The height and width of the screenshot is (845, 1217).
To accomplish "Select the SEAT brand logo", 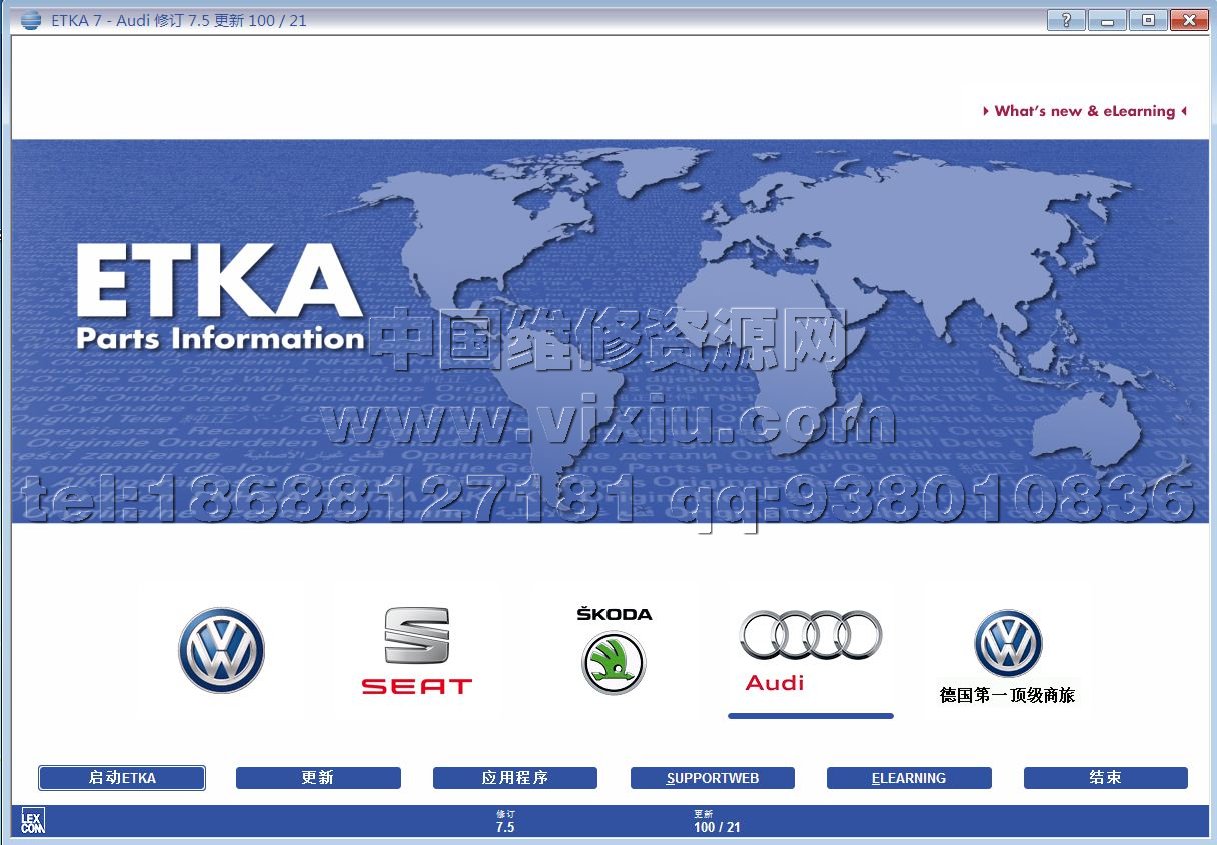I will click(416, 650).
